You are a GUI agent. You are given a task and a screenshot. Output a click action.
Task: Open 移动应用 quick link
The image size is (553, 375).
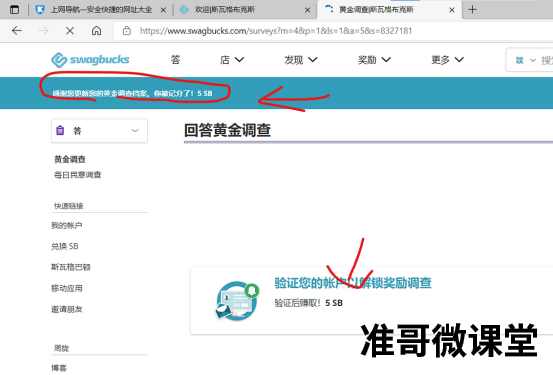67,288
